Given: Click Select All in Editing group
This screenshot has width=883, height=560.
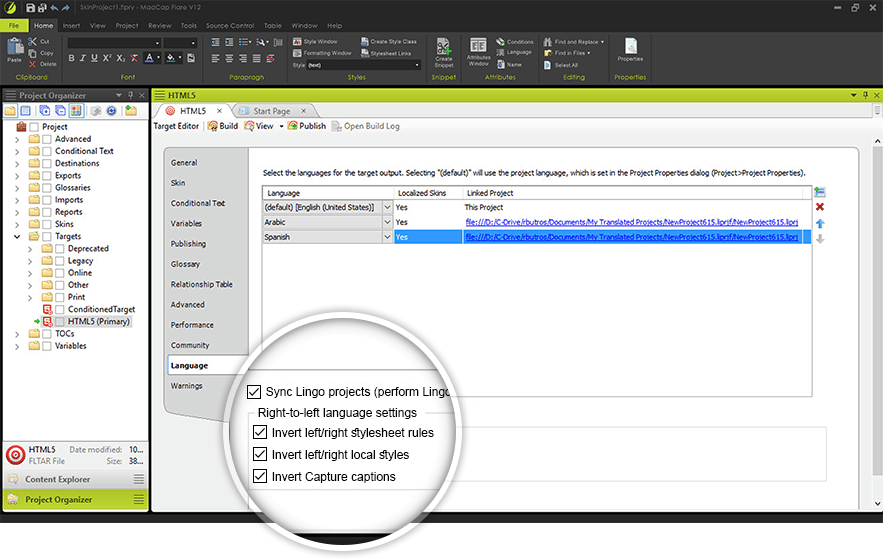Looking at the screenshot, I should [x=561, y=65].
